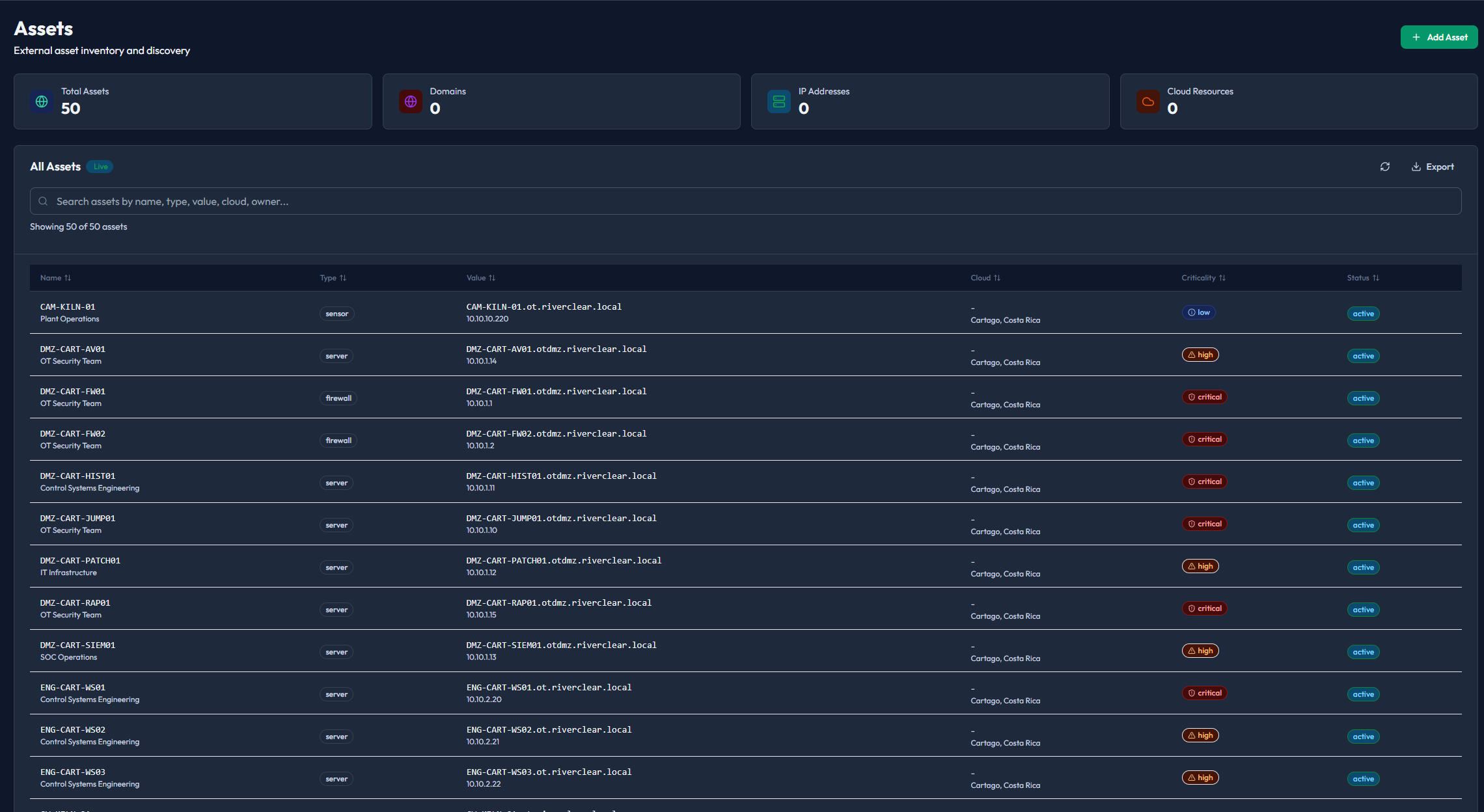Toggle the active status badge for CAM-KILN-01

click(x=1364, y=313)
